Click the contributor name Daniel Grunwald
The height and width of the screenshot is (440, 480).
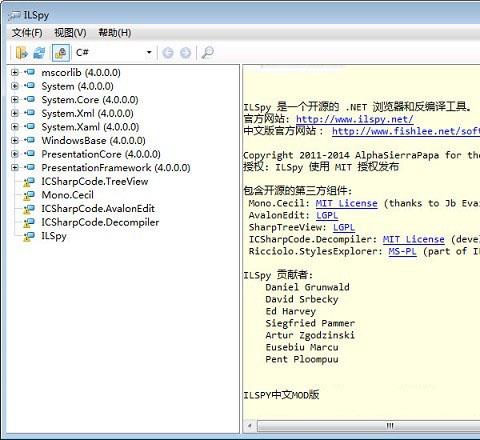click(x=307, y=287)
